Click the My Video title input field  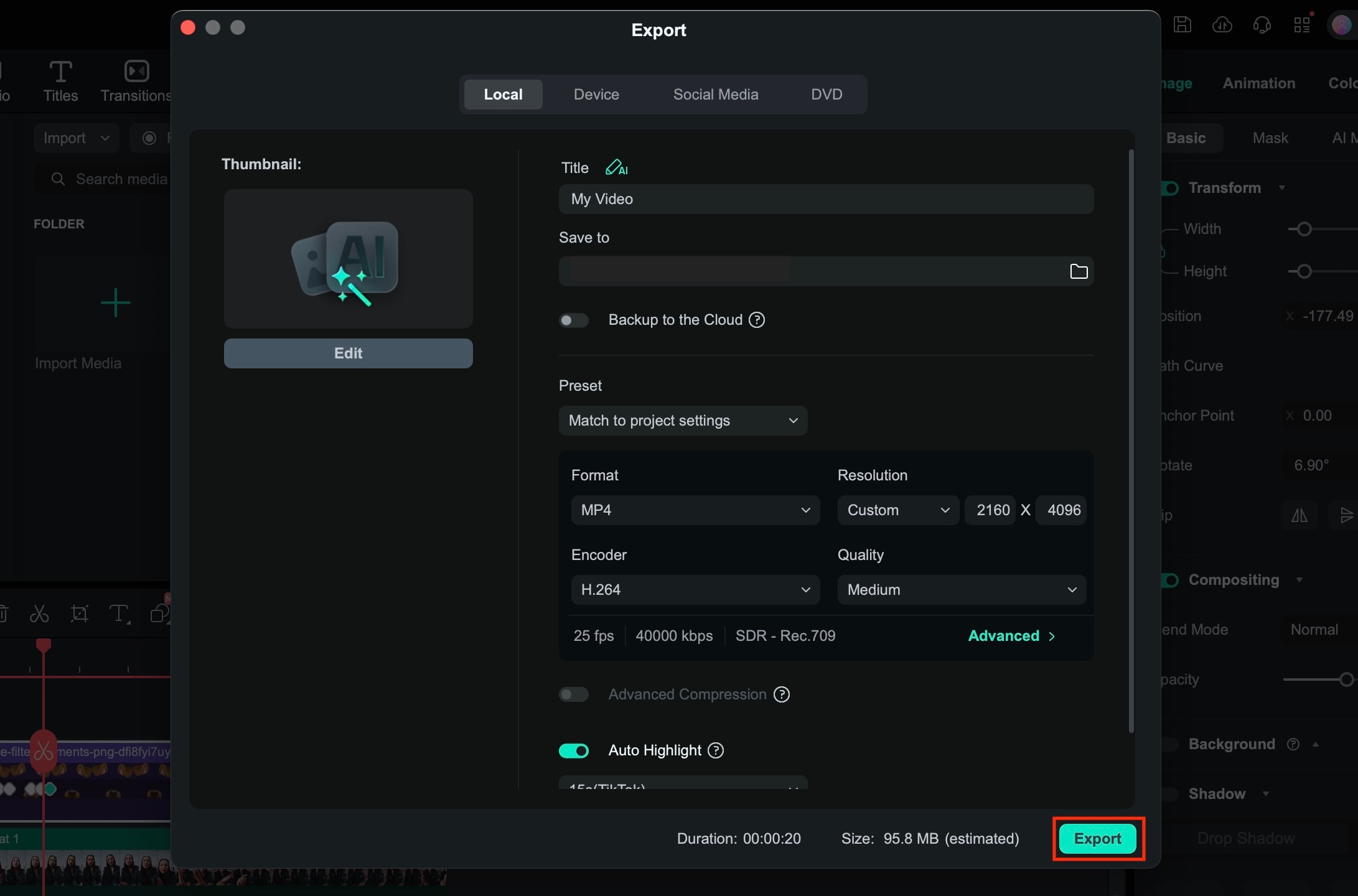(826, 199)
